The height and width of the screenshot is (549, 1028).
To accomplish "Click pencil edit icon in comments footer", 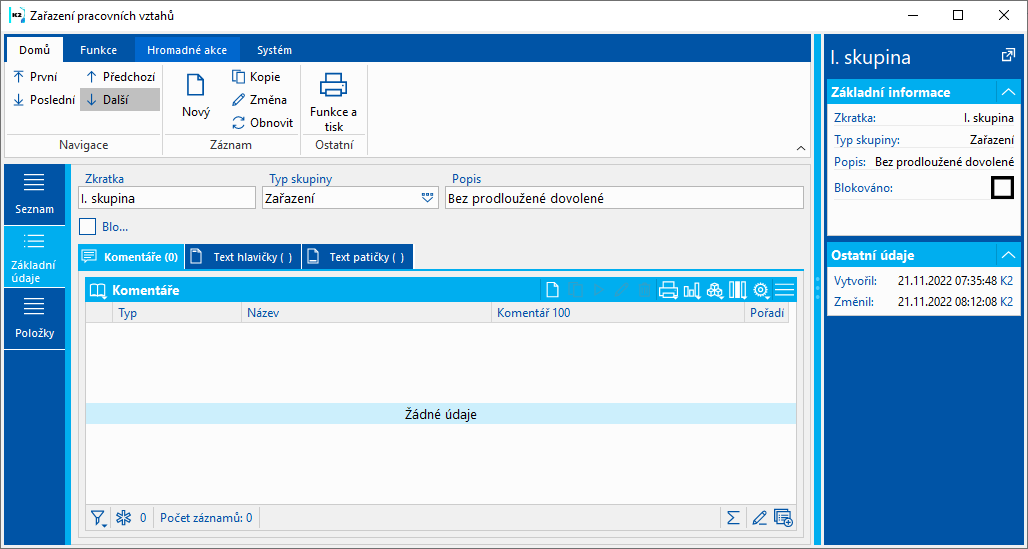I will click(759, 518).
